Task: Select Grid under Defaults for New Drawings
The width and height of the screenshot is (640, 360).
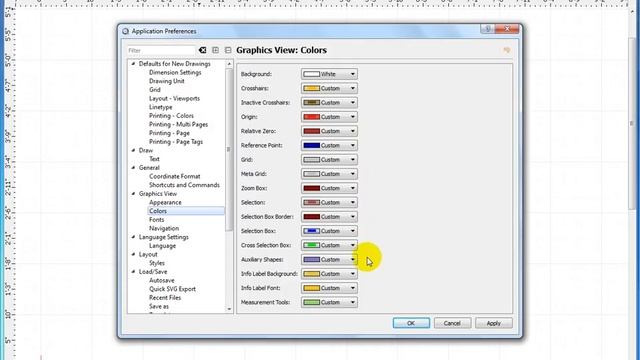Action: coord(155,89)
